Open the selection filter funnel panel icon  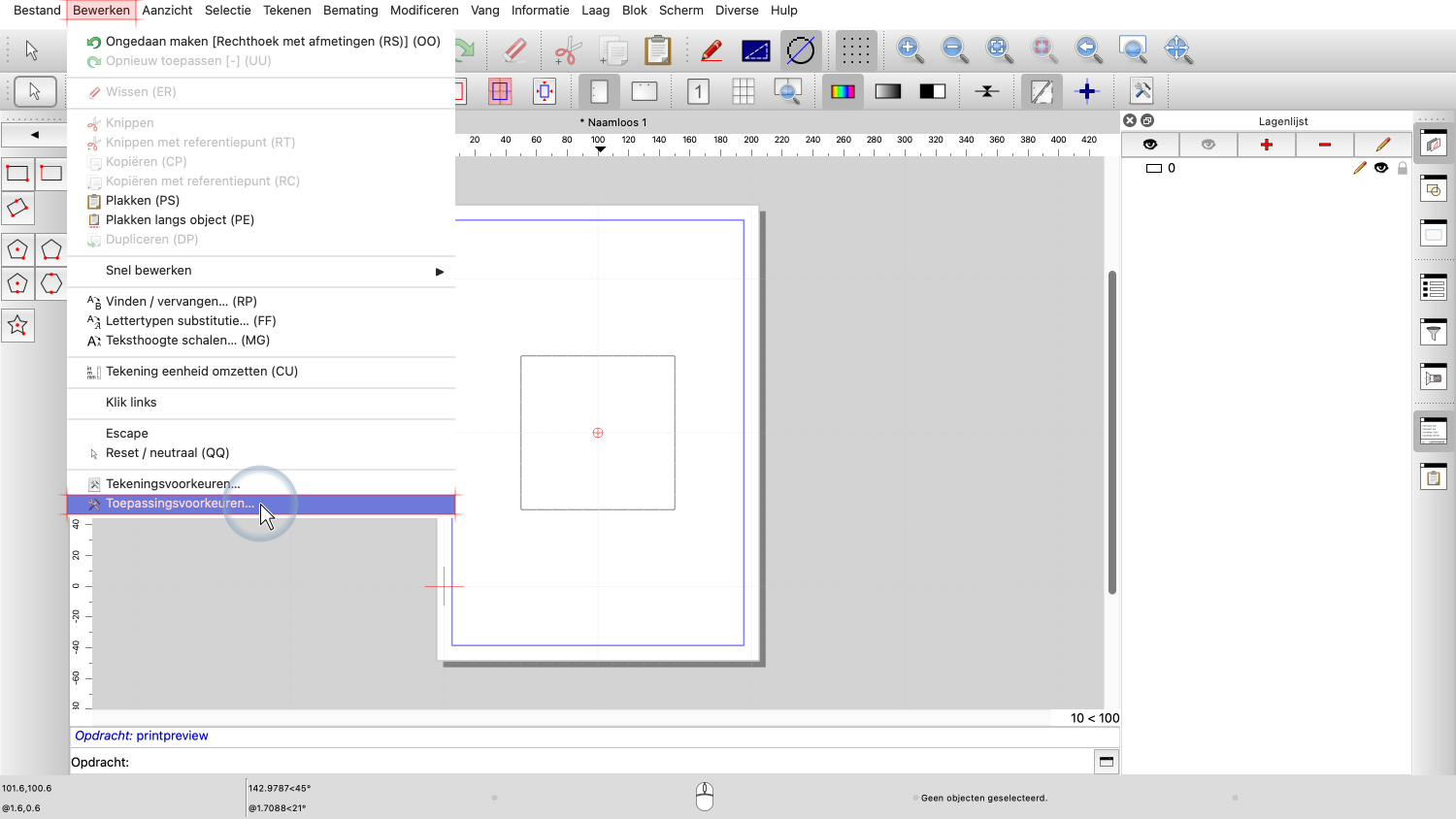coord(1434,332)
